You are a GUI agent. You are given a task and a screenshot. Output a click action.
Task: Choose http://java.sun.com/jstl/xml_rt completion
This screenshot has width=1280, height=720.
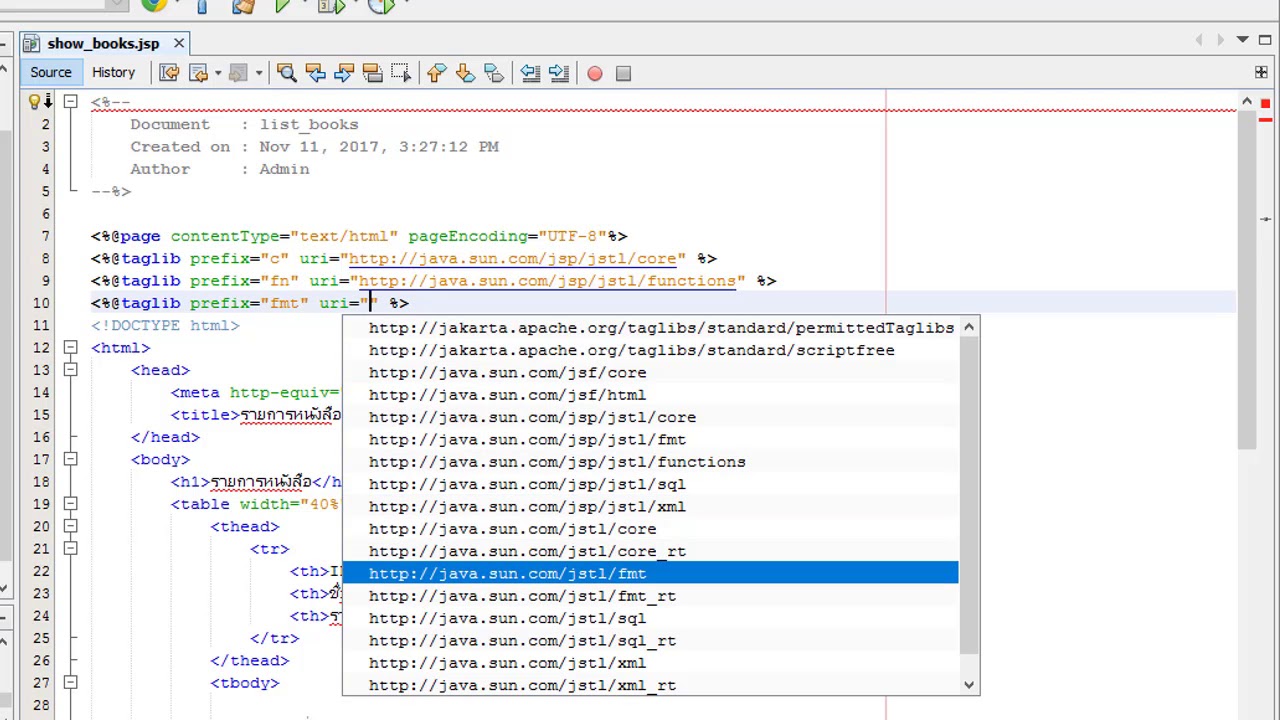650,685
